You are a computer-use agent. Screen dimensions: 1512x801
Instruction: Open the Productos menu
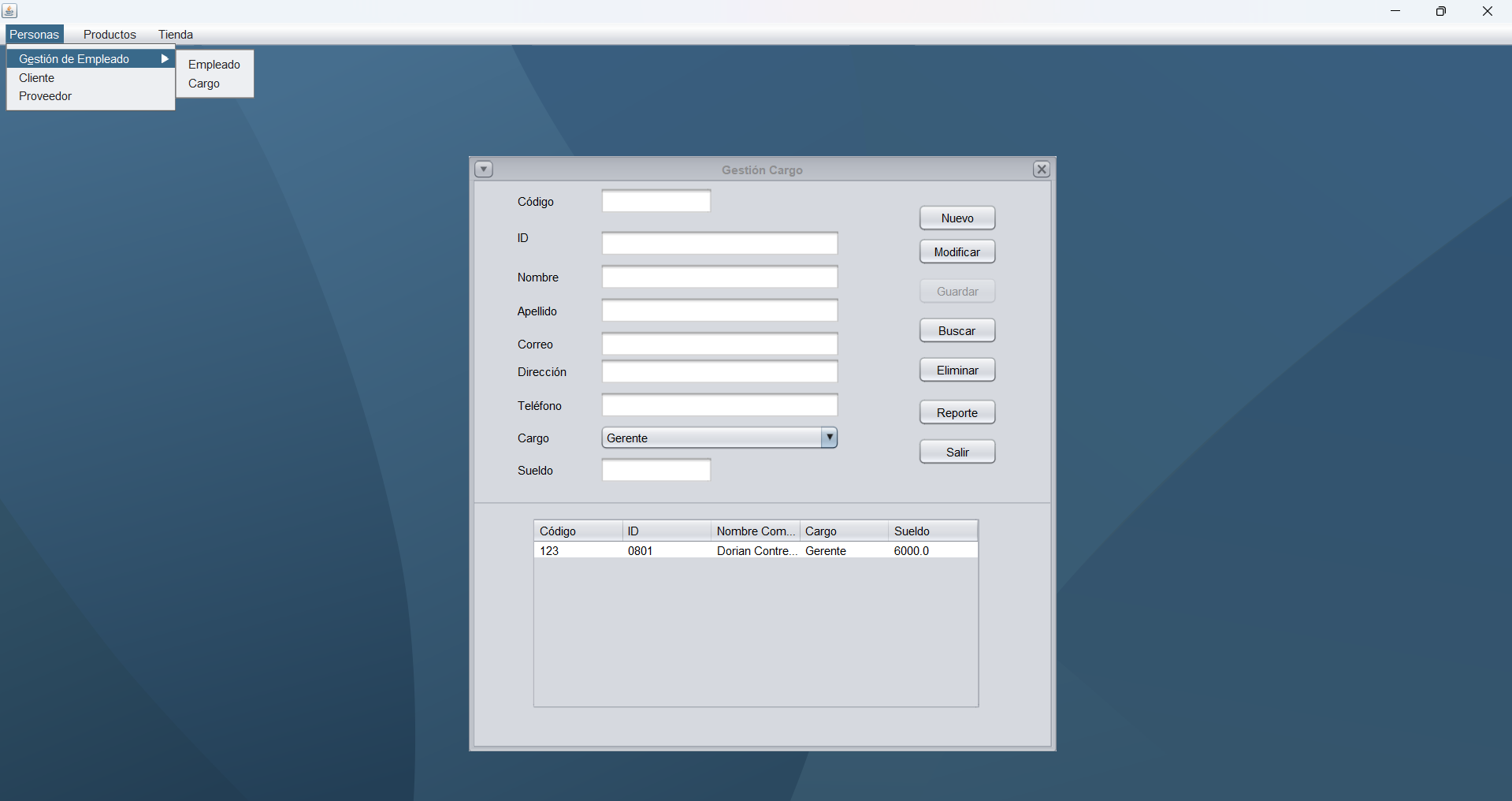click(110, 35)
